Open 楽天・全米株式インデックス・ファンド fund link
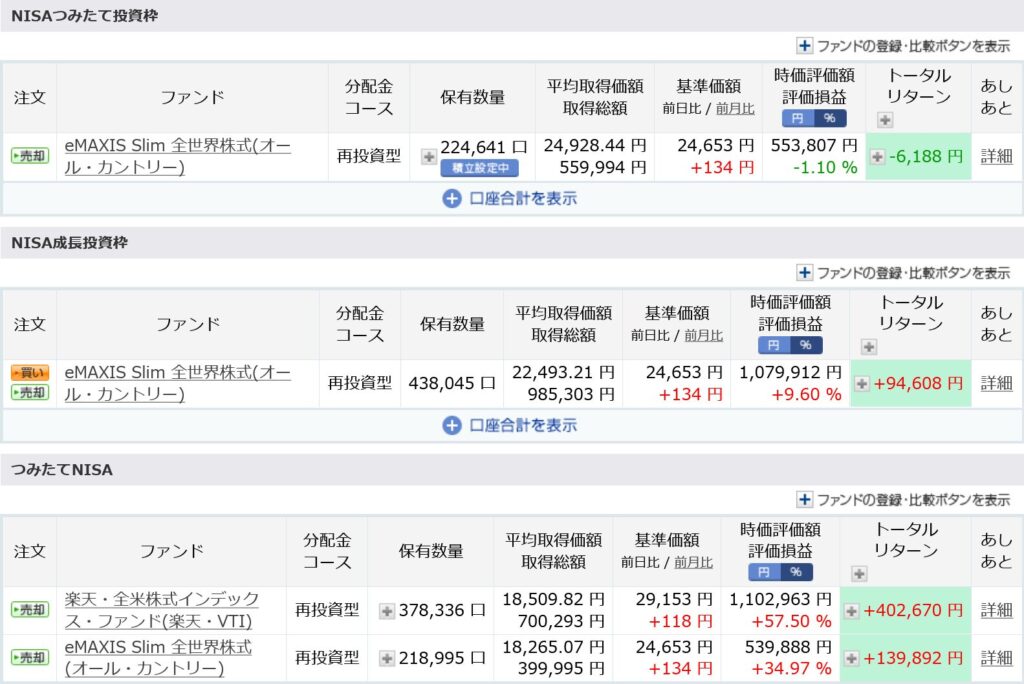This screenshot has width=1024, height=684. [x=162, y=610]
